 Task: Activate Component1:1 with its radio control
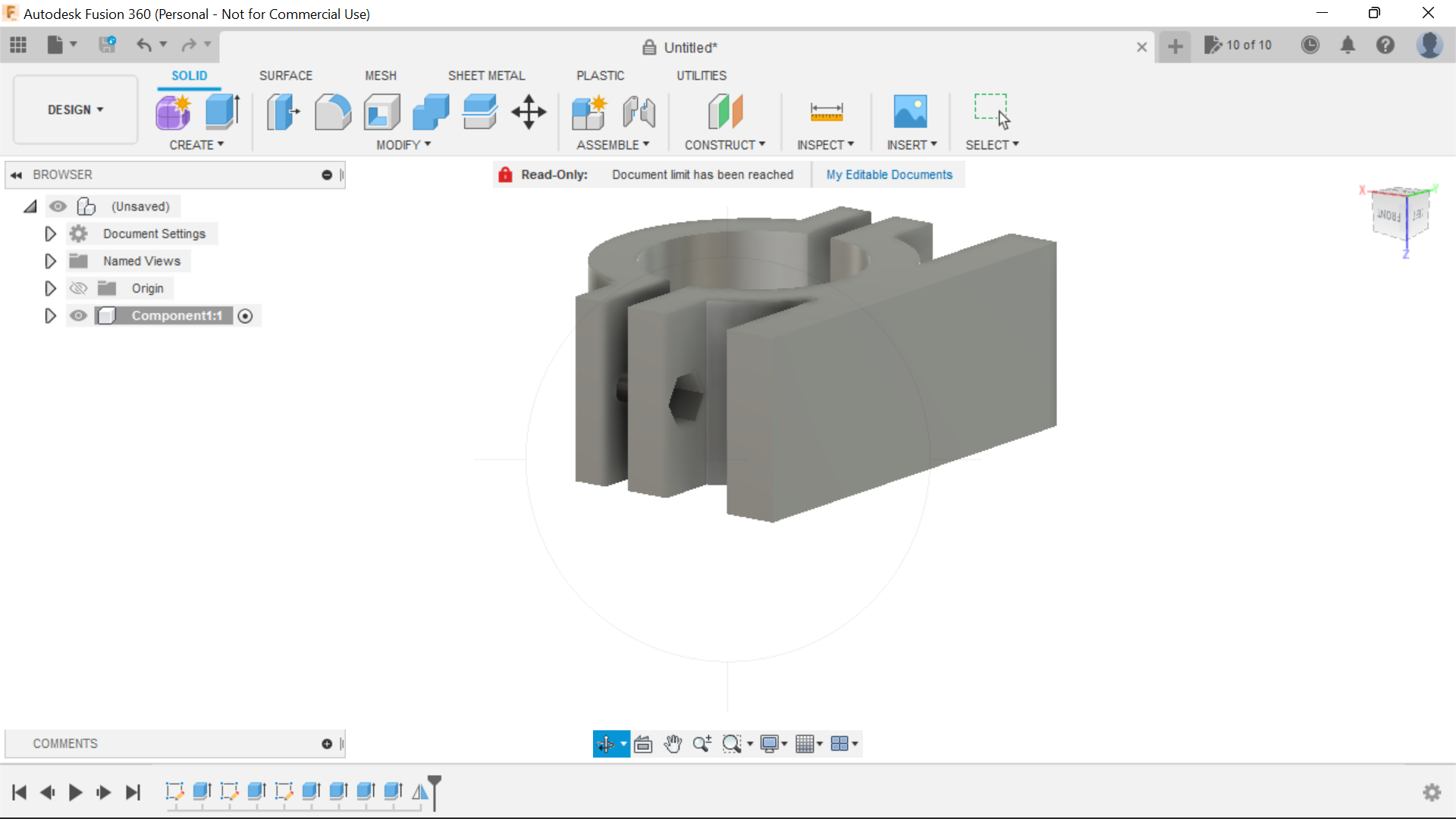pos(245,315)
